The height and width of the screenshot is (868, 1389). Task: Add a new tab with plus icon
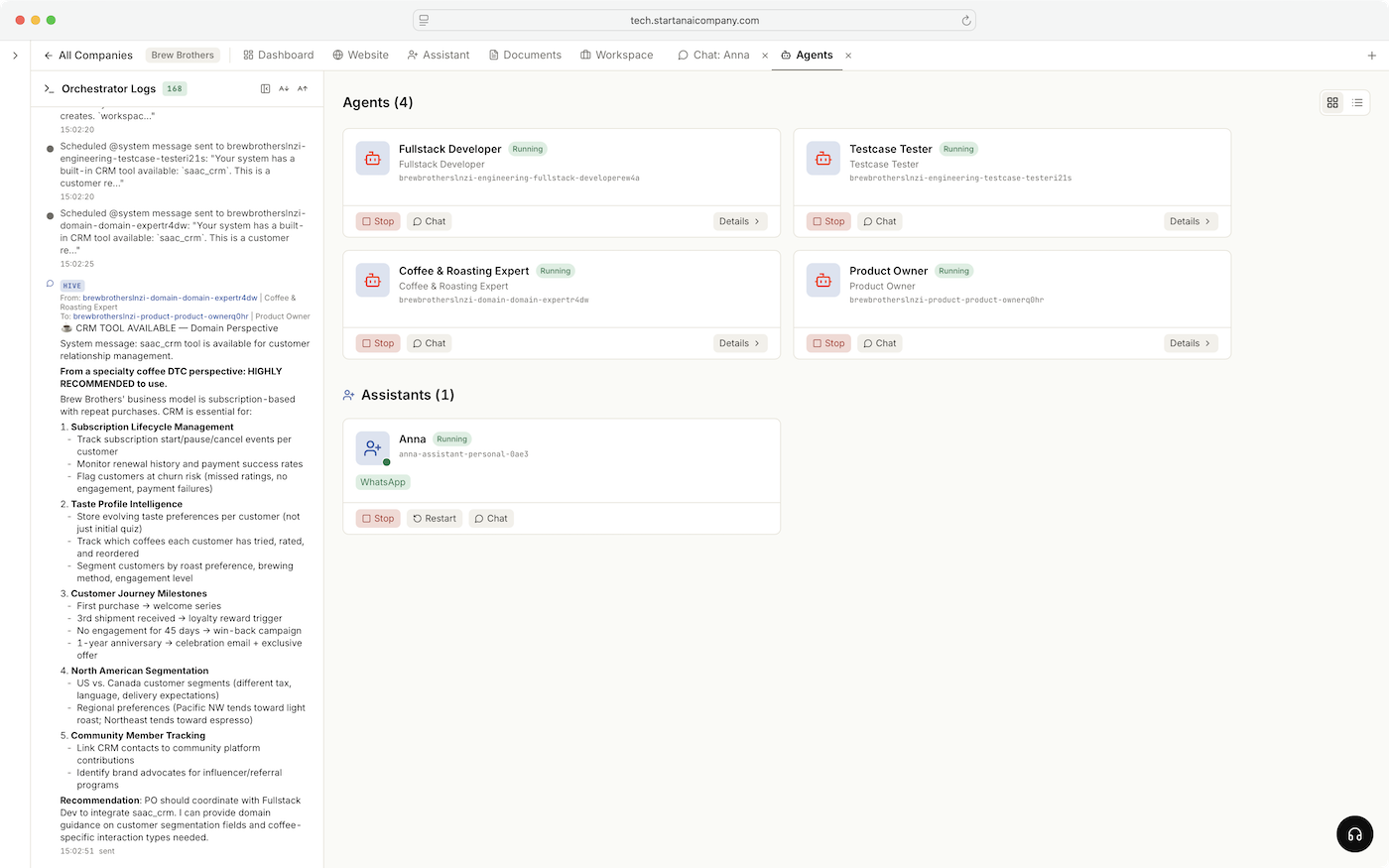click(x=1372, y=56)
